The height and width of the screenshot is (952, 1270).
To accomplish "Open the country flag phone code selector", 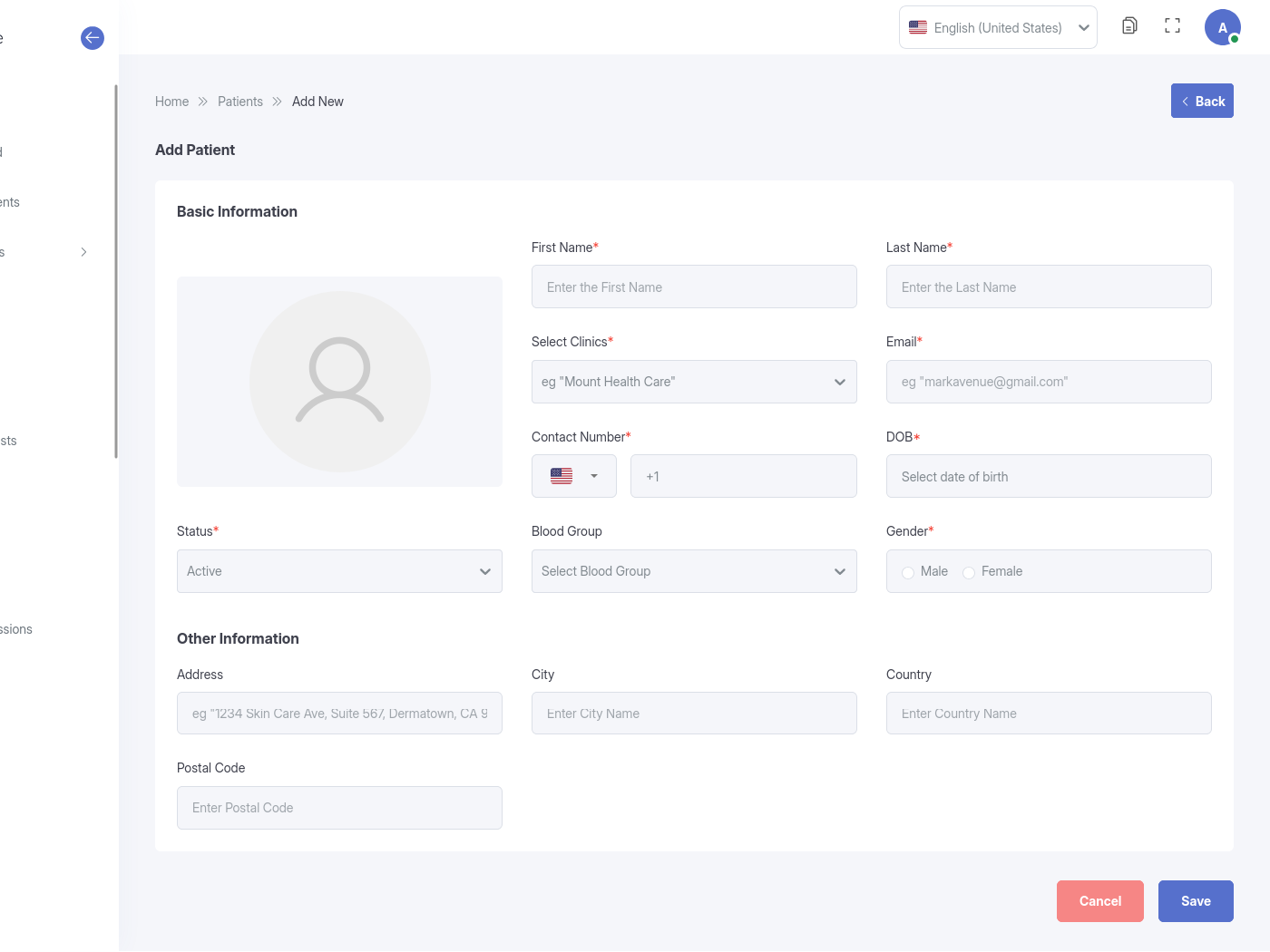I will pos(573,476).
